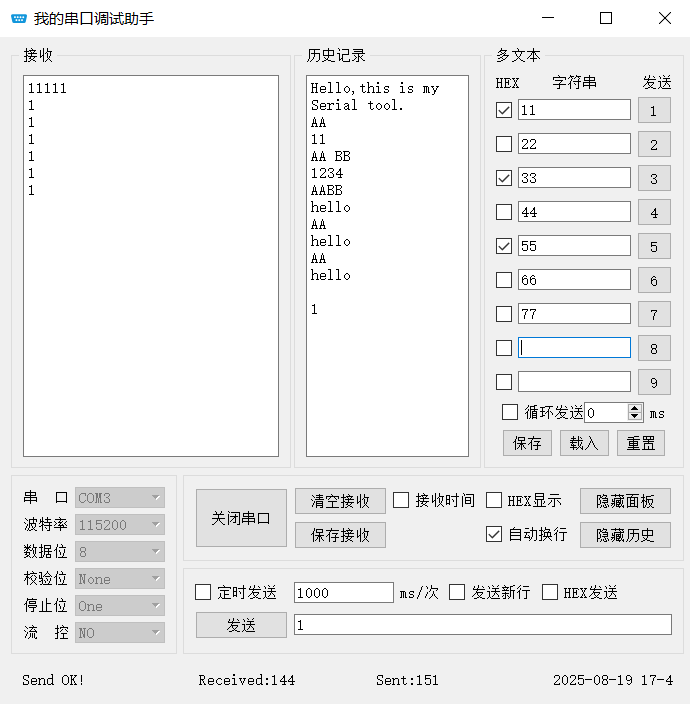This screenshot has height=704, width=690.
Task: Click the 隐藏历史 button
Action: 625,535
